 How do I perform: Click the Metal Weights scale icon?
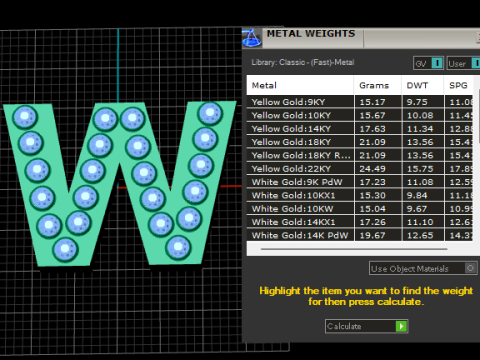tap(252, 38)
